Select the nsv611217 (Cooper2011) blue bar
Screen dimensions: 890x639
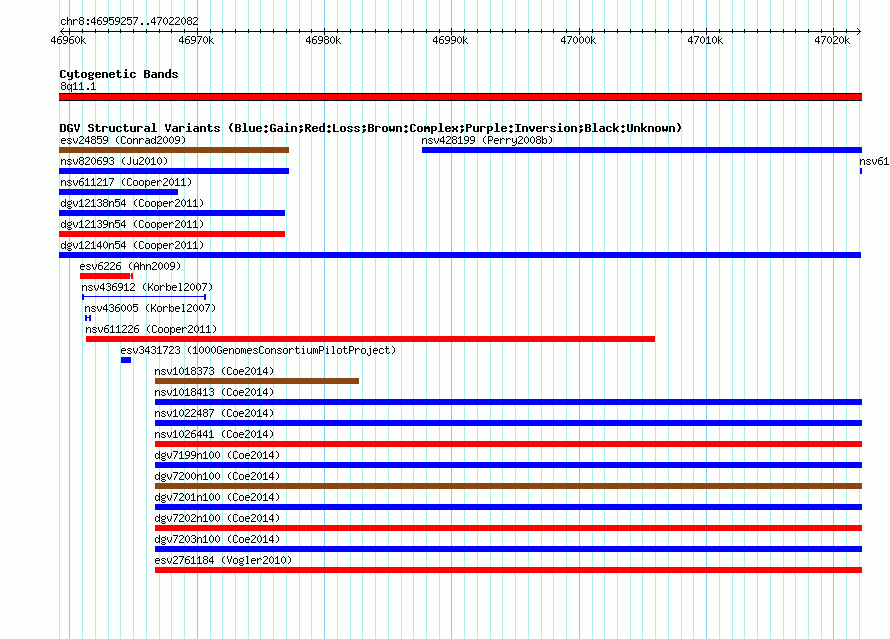[x=119, y=192]
